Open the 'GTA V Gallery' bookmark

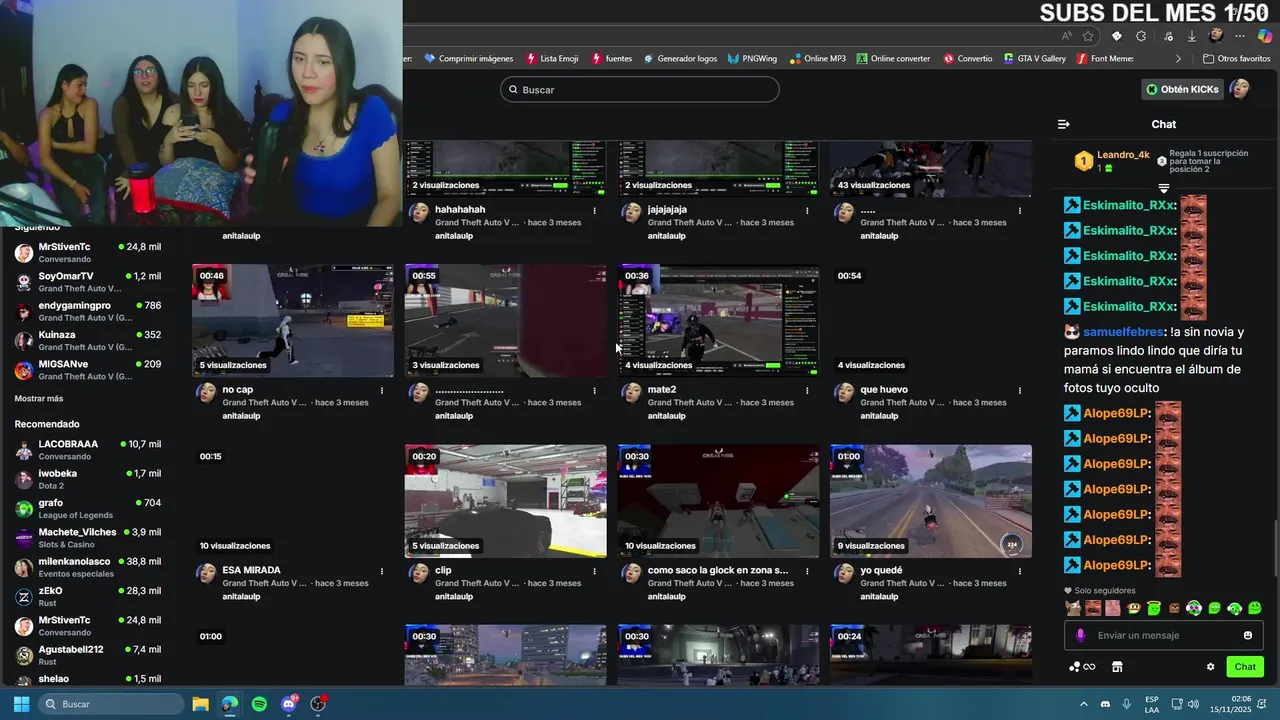(x=1034, y=59)
